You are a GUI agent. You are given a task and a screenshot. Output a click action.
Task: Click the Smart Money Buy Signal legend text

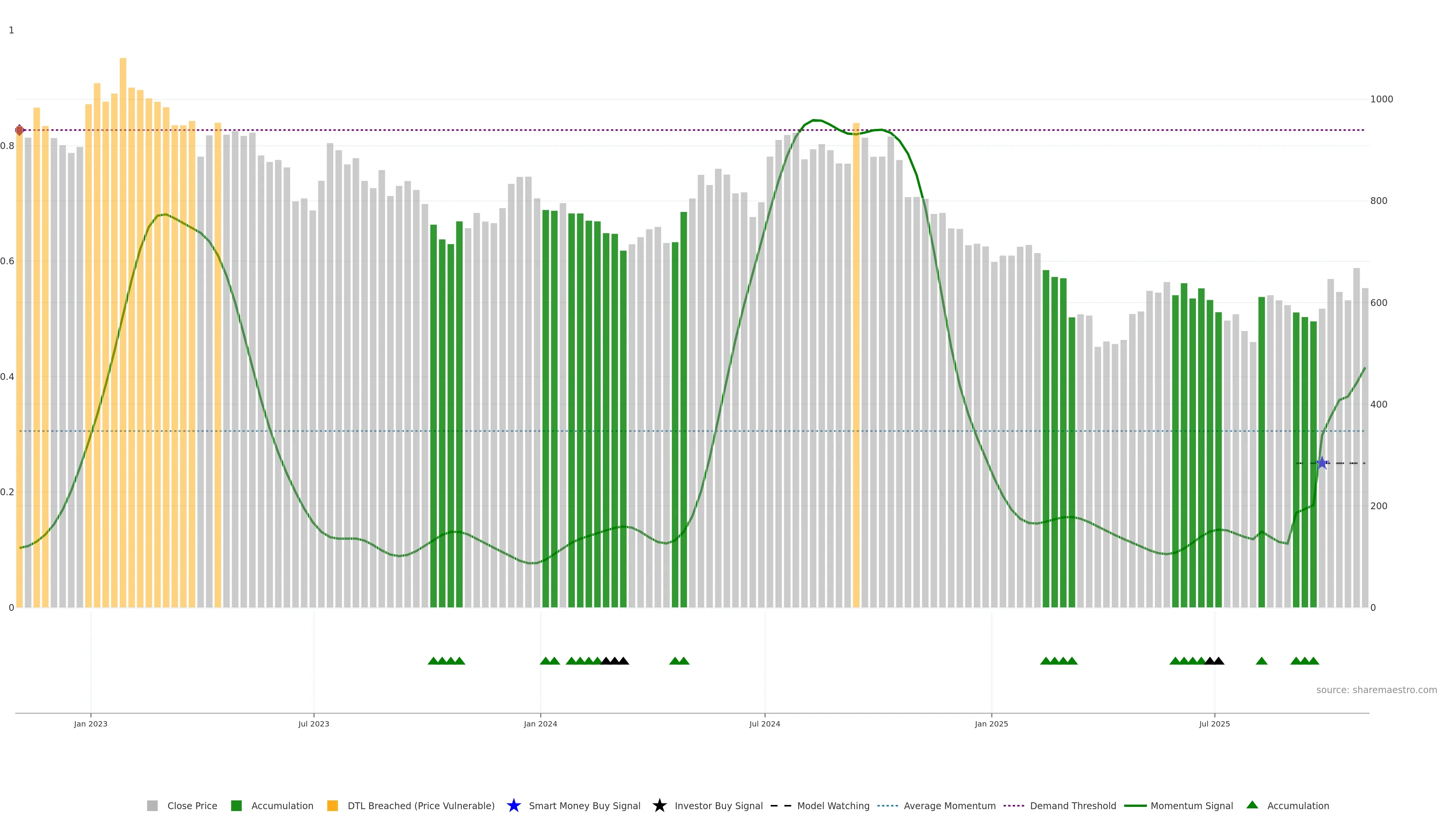[x=584, y=806]
